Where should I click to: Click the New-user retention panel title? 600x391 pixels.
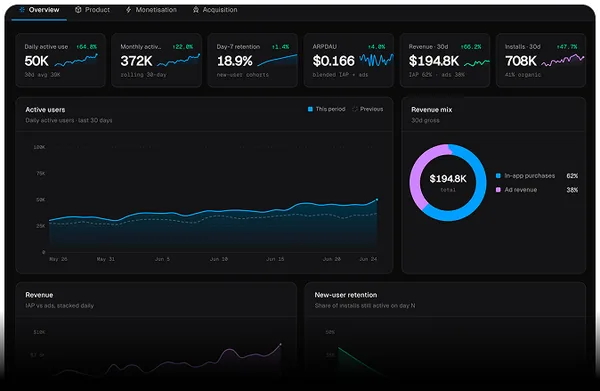tap(346, 295)
